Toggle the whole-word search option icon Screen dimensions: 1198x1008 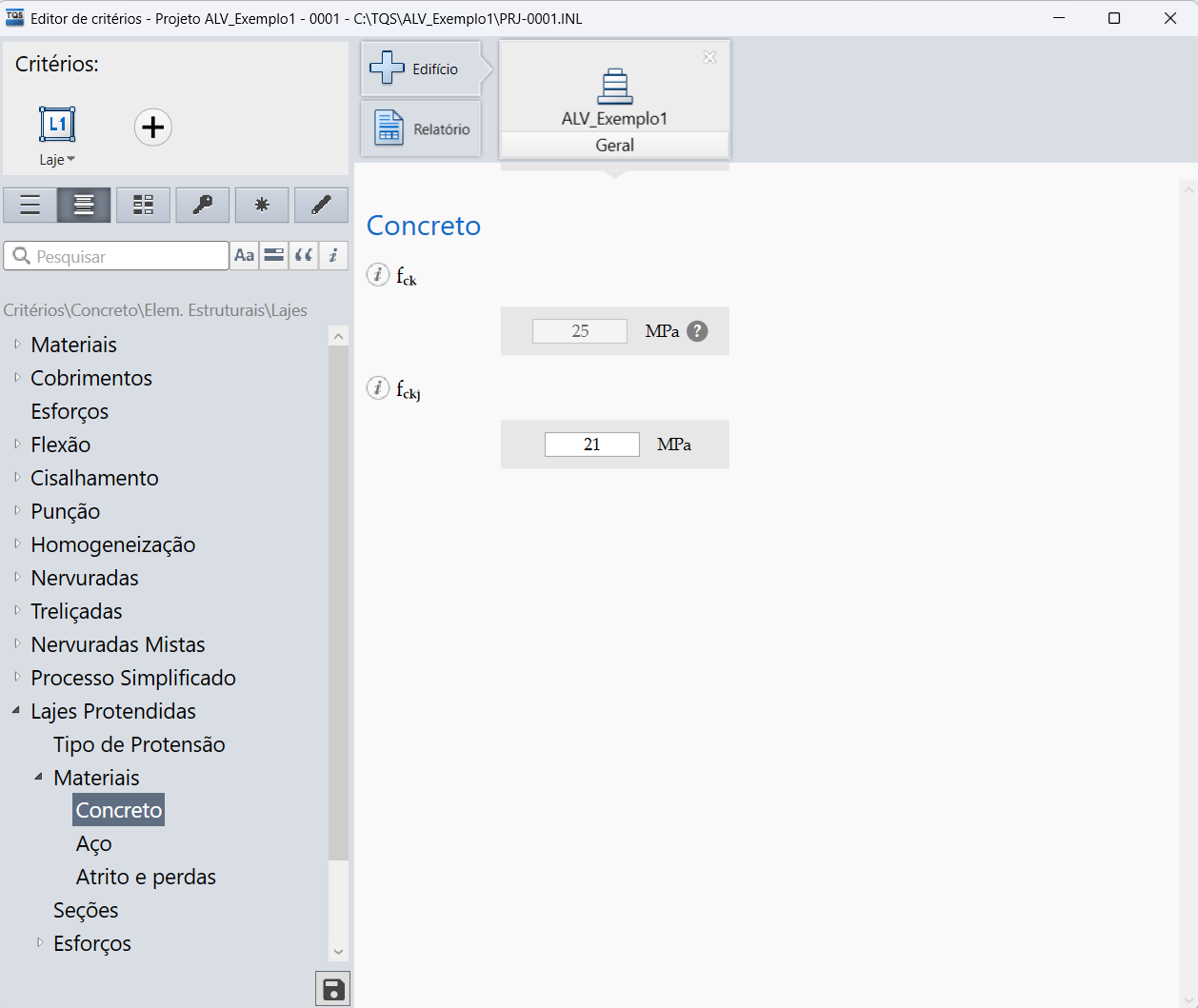pyautogui.click(x=274, y=255)
